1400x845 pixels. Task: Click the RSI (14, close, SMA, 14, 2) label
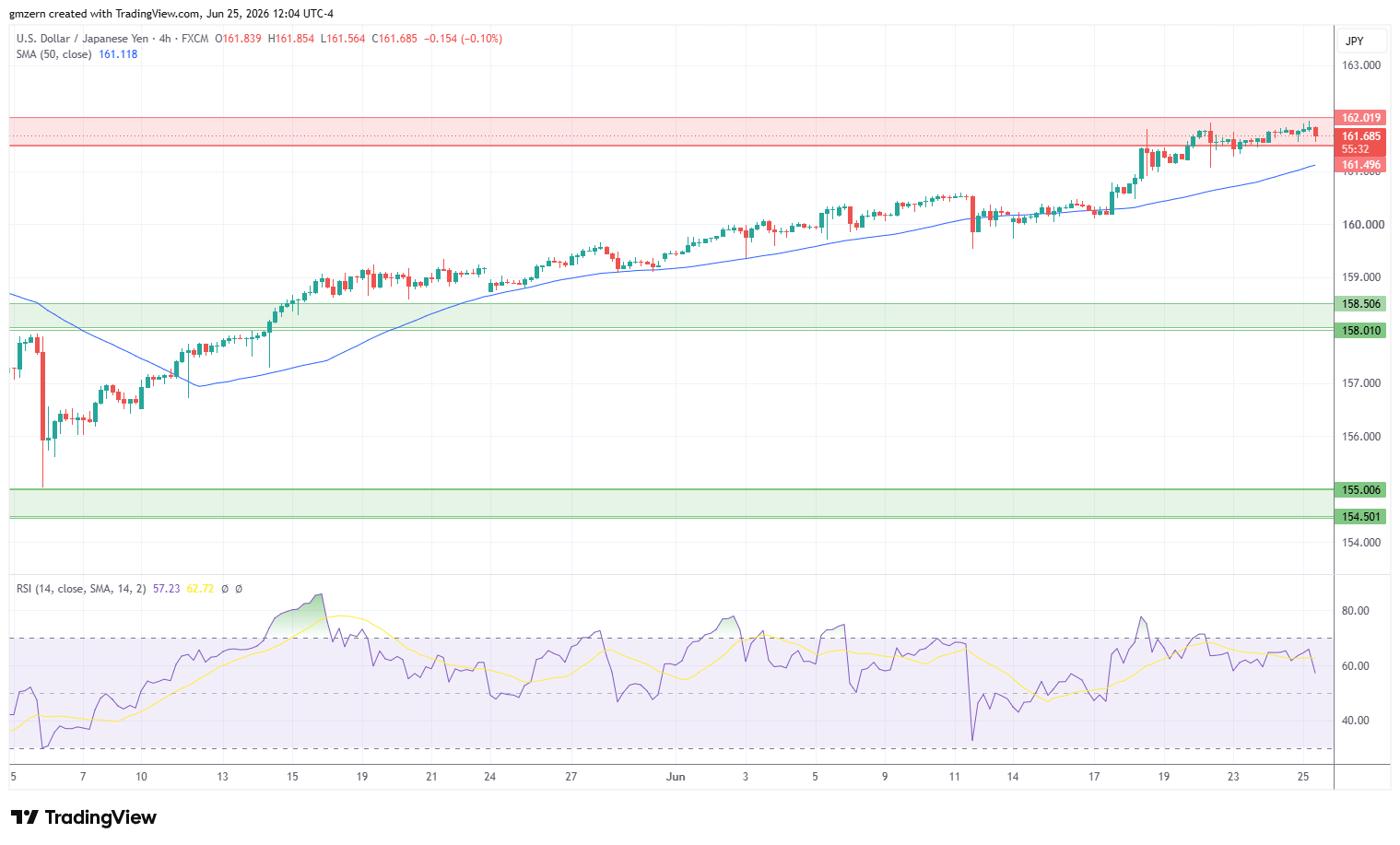point(81,589)
